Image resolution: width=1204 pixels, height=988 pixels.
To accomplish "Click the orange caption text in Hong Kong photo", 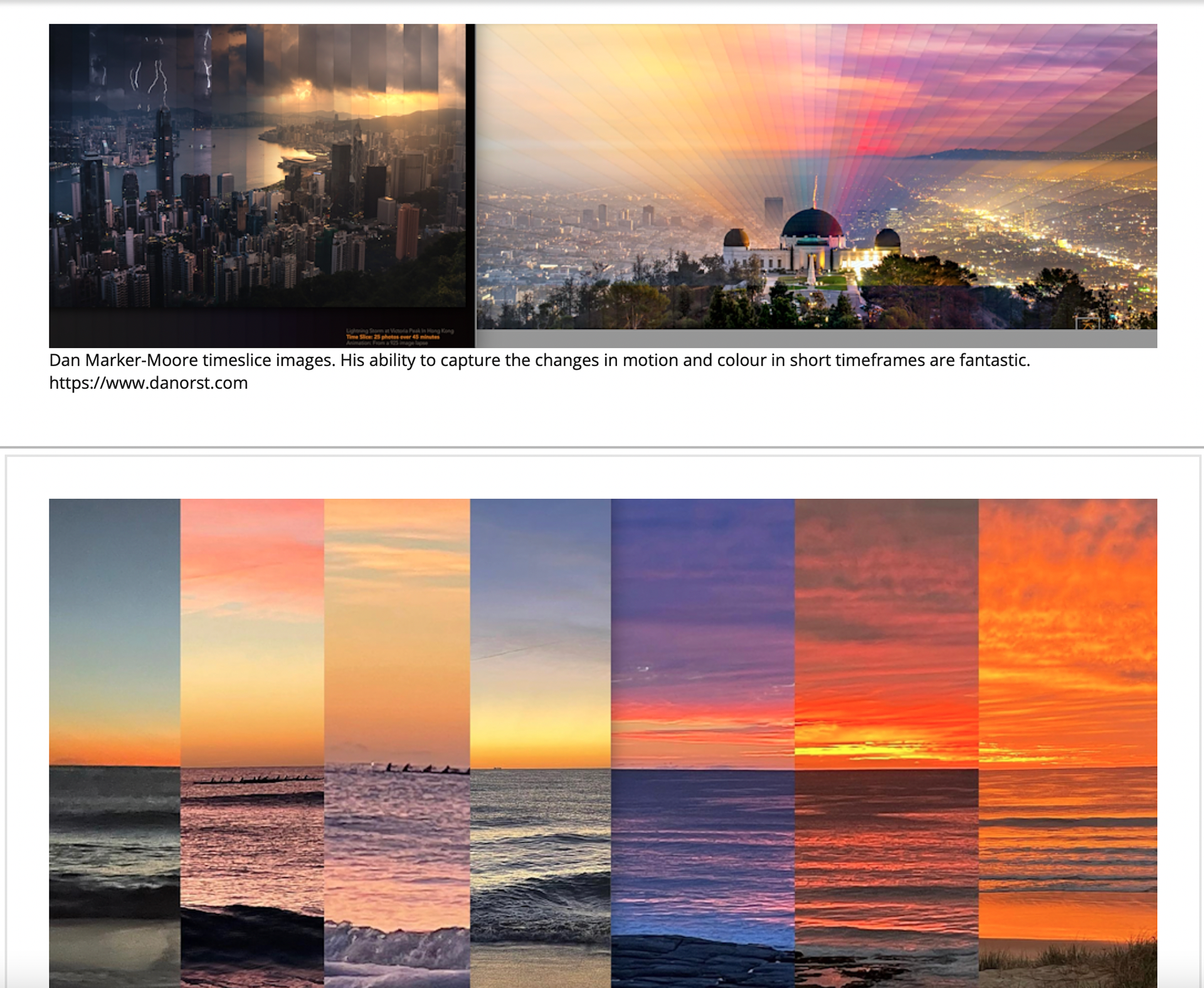I will coord(393,337).
